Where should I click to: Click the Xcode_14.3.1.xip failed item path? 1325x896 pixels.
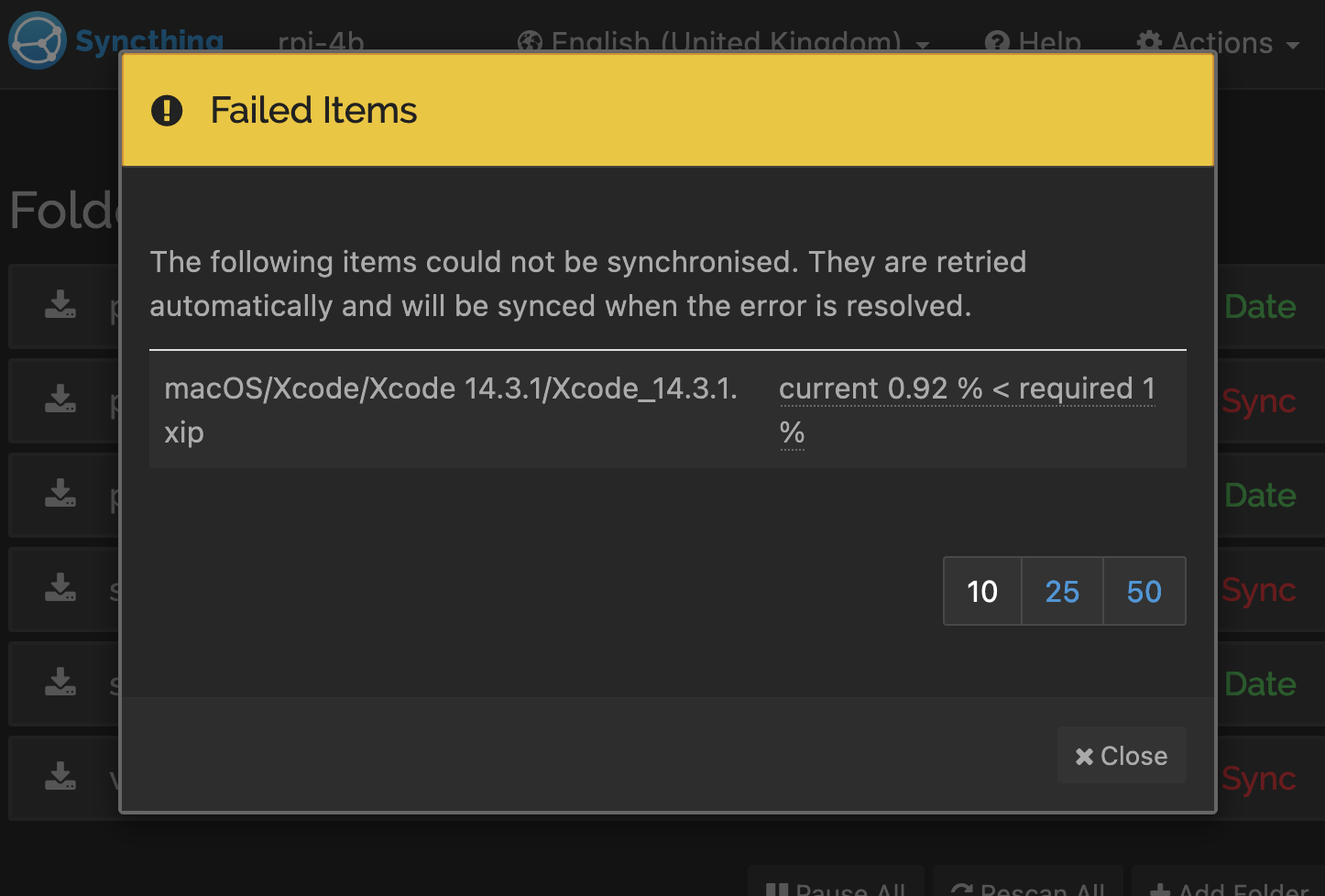(451, 410)
